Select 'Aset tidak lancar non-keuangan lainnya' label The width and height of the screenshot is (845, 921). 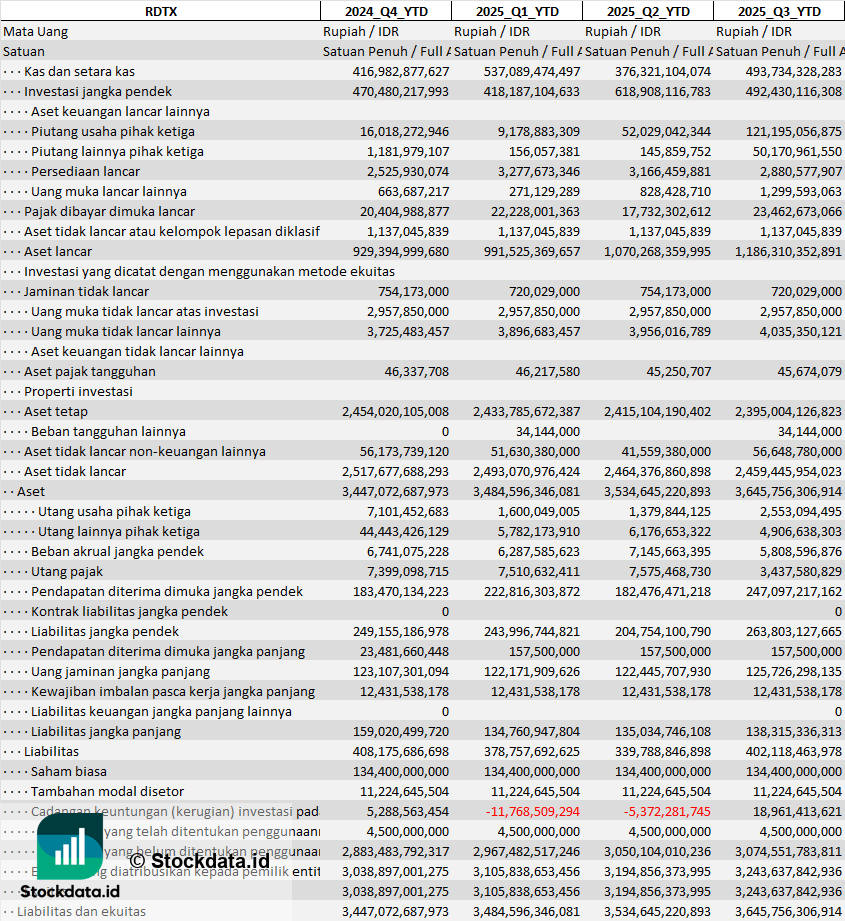(144, 451)
